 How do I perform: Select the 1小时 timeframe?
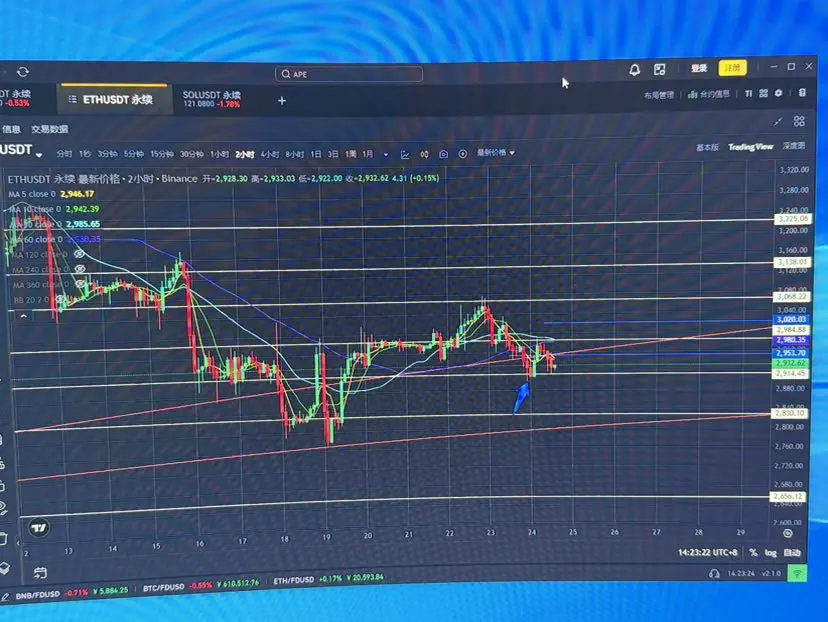[x=219, y=154]
